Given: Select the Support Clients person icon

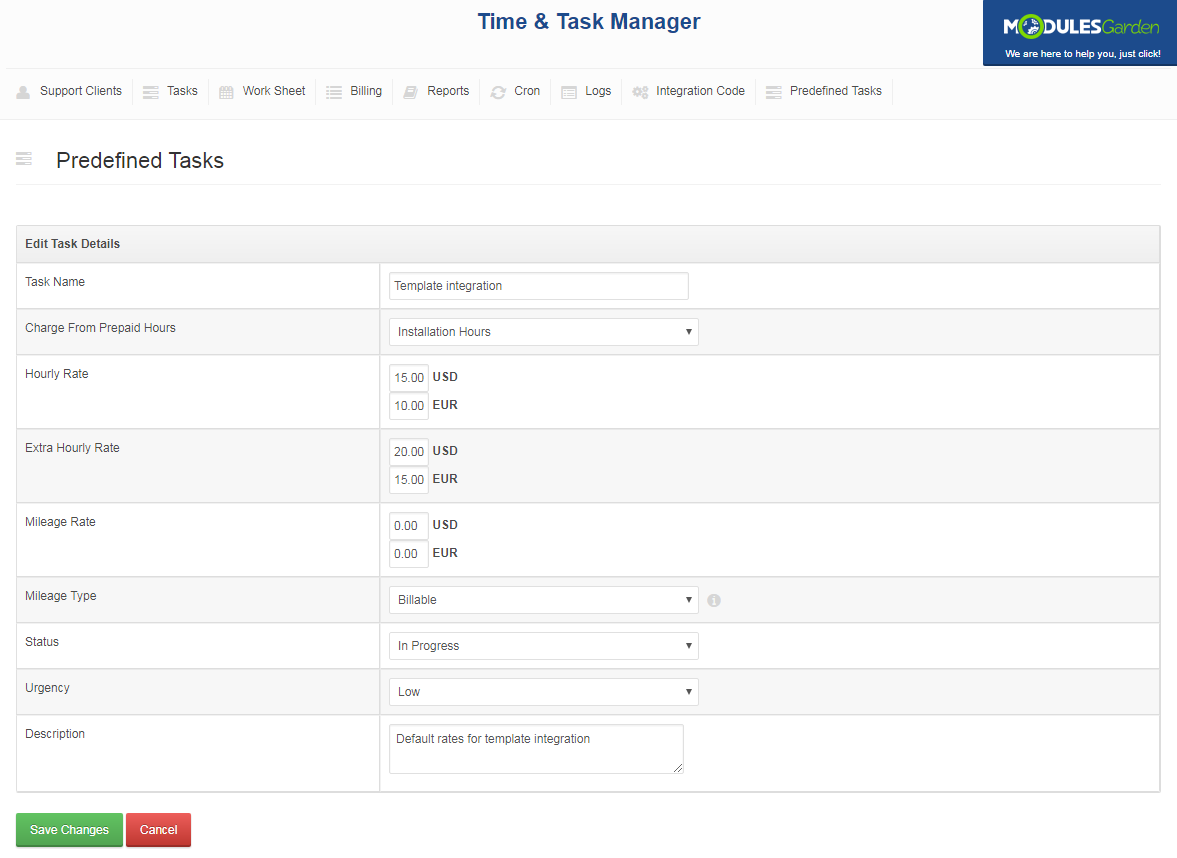Looking at the screenshot, I should [x=22, y=91].
